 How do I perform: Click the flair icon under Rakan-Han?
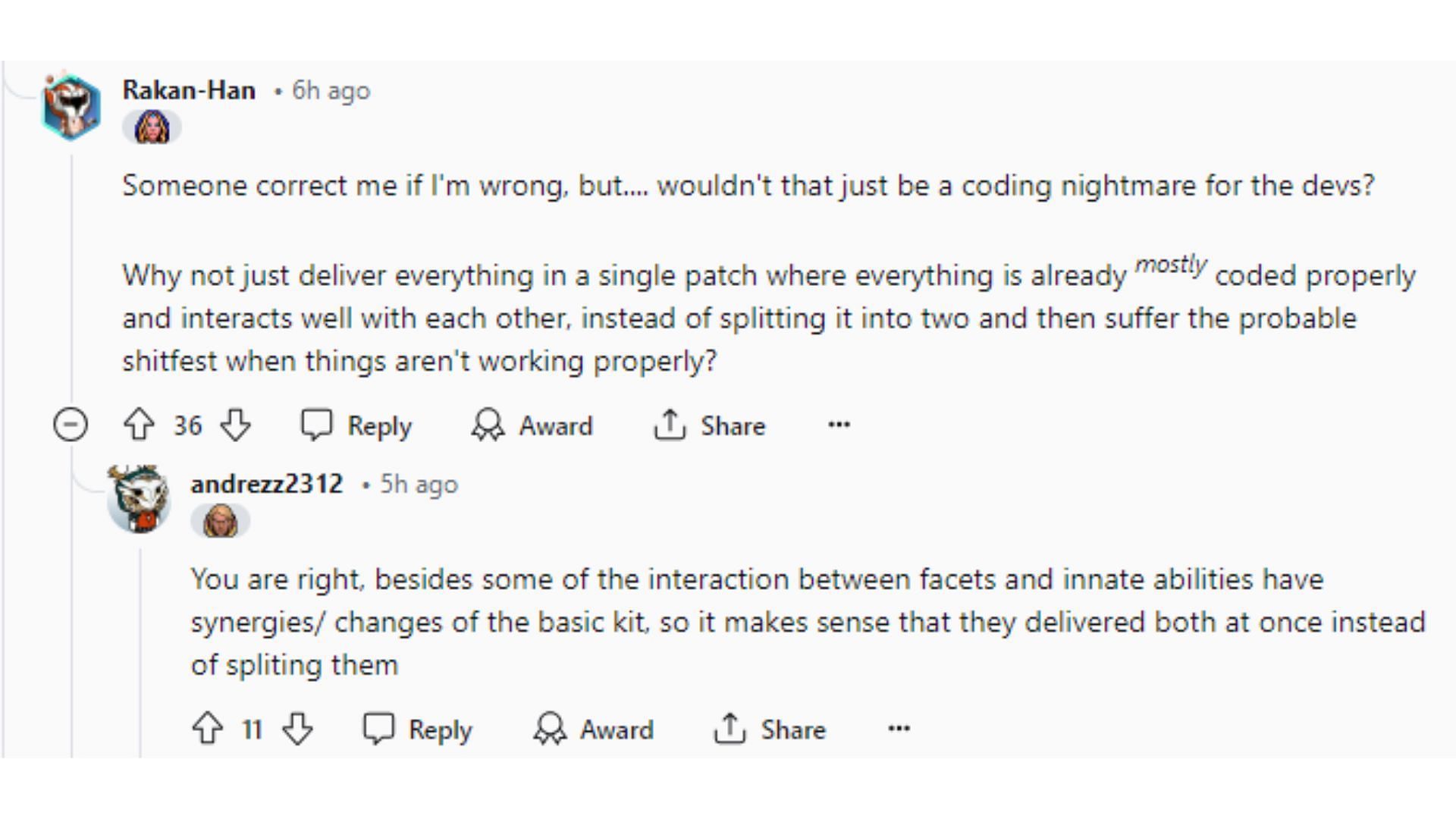click(152, 127)
